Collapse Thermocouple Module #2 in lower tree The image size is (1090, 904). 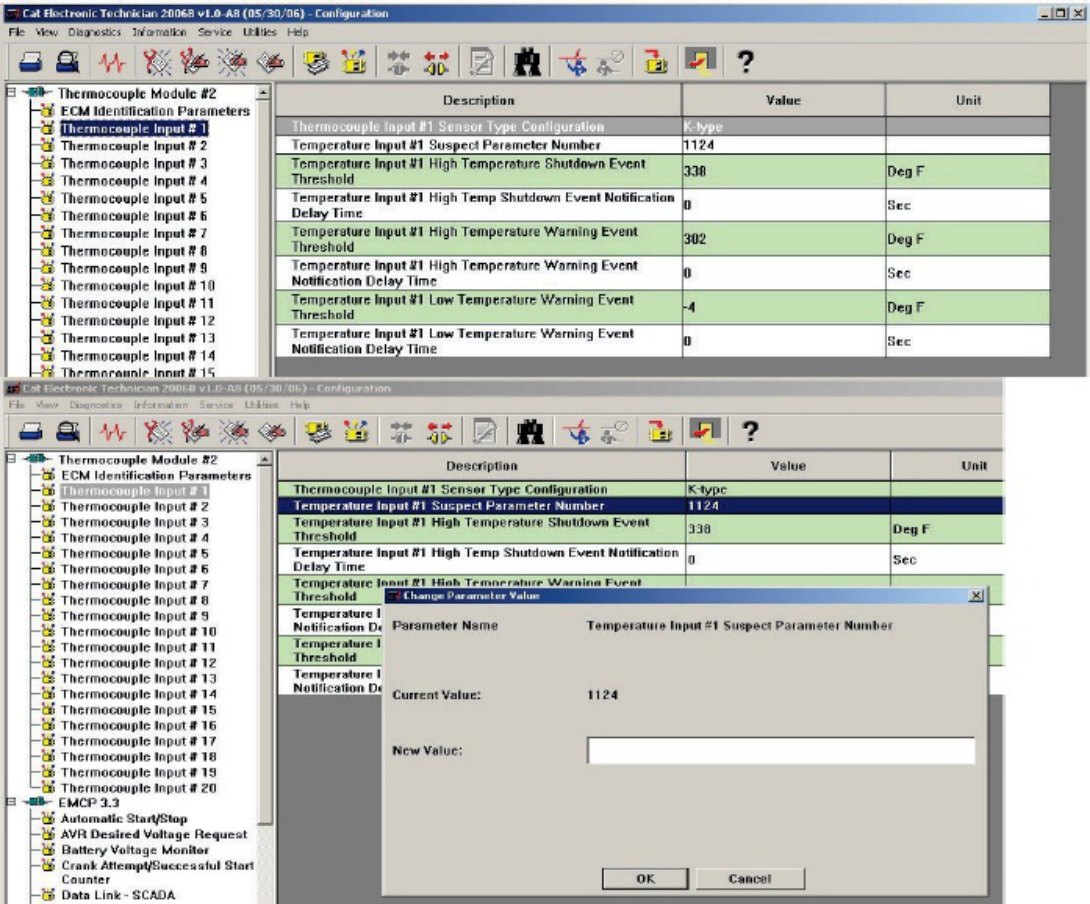pyautogui.click(x=11, y=458)
